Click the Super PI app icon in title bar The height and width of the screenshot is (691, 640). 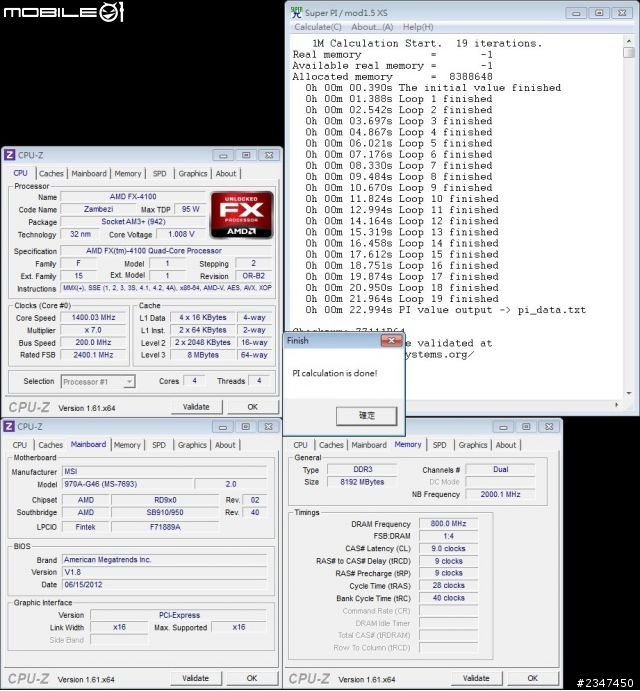click(x=297, y=12)
